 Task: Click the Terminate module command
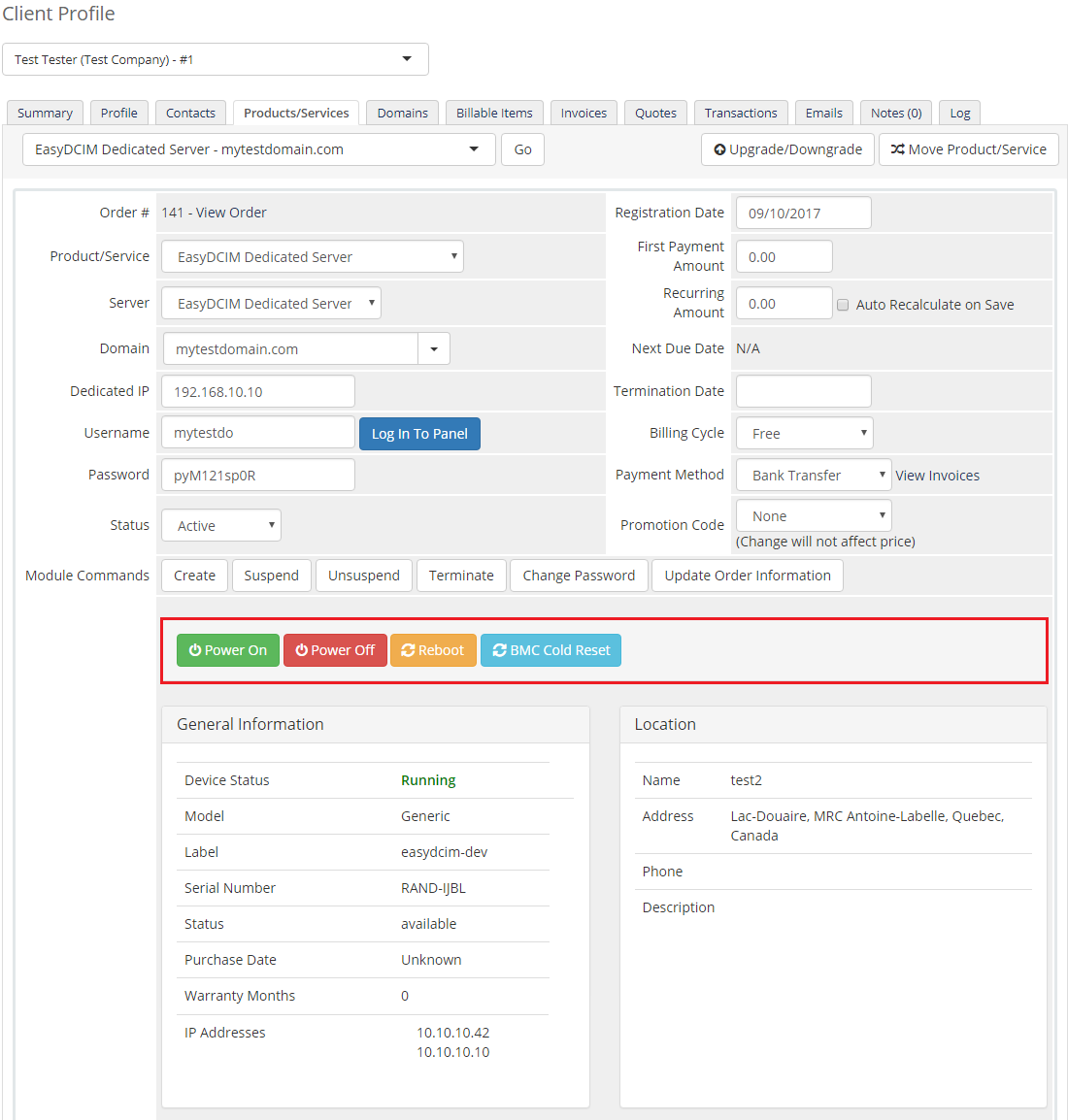pyautogui.click(x=461, y=575)
